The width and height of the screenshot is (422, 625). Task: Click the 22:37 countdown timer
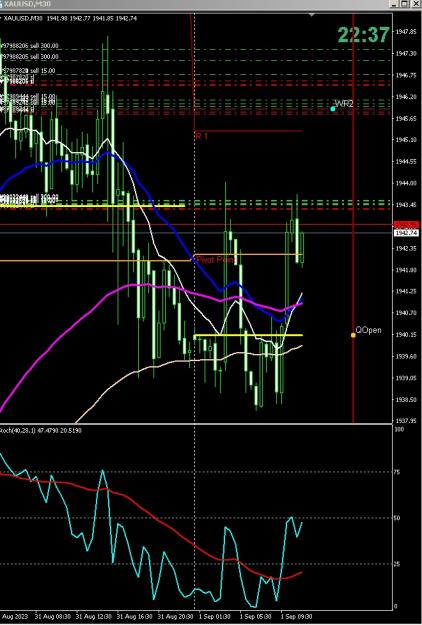363,35
